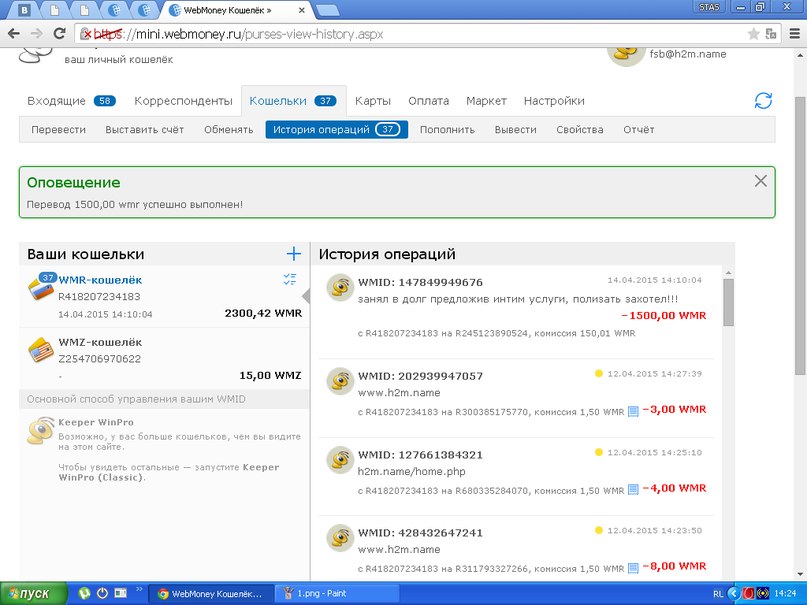The width and height of the screenshot is (807, 605).
Task: Switch to the Карты tab
Action: (373, 101)
